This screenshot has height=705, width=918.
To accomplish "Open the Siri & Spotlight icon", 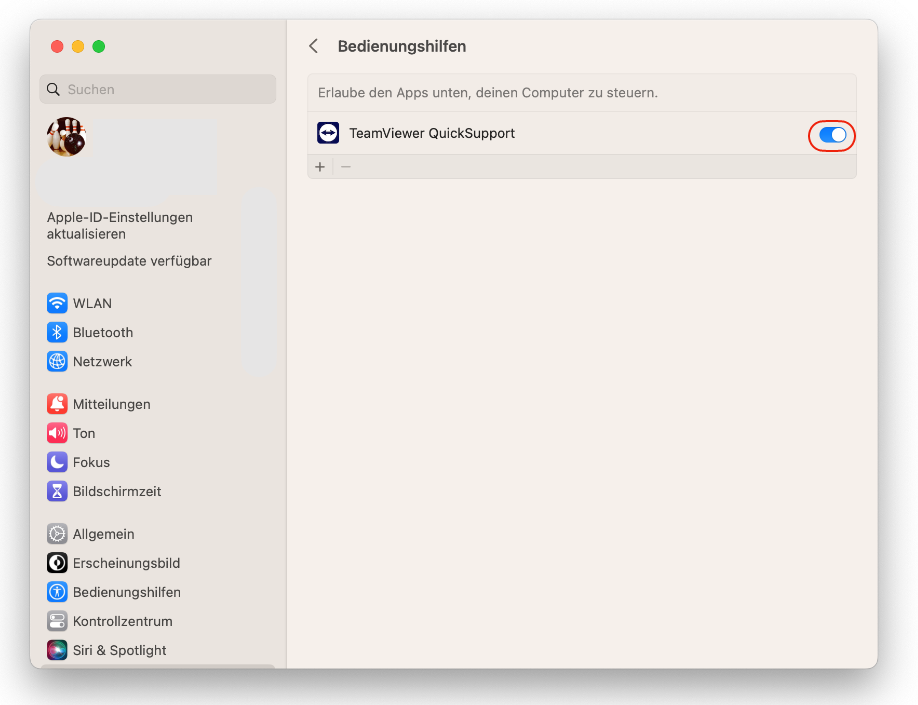I will click(x=57, y=650).
